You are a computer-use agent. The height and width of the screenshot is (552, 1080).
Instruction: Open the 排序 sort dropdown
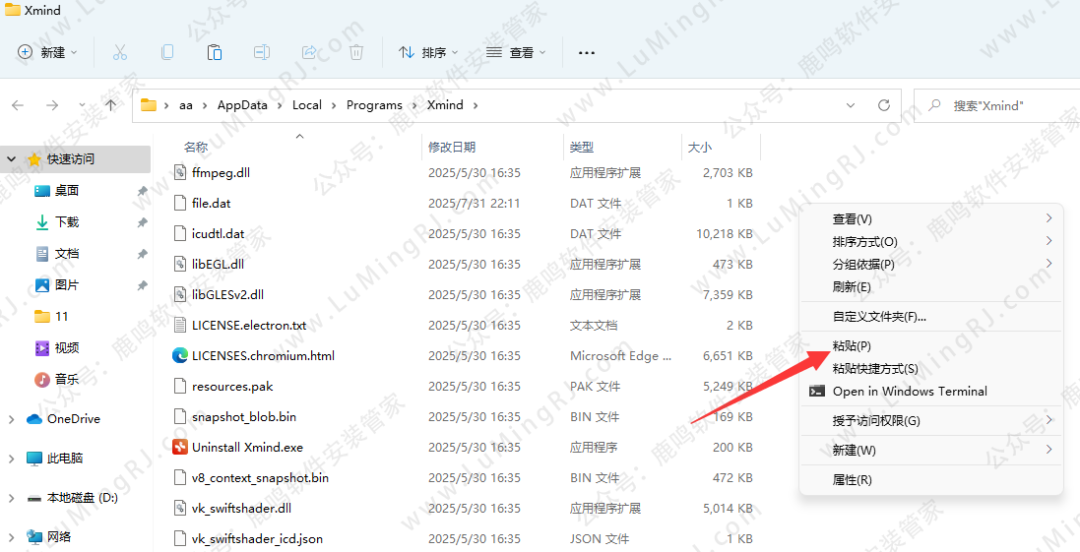coord(427,52)
